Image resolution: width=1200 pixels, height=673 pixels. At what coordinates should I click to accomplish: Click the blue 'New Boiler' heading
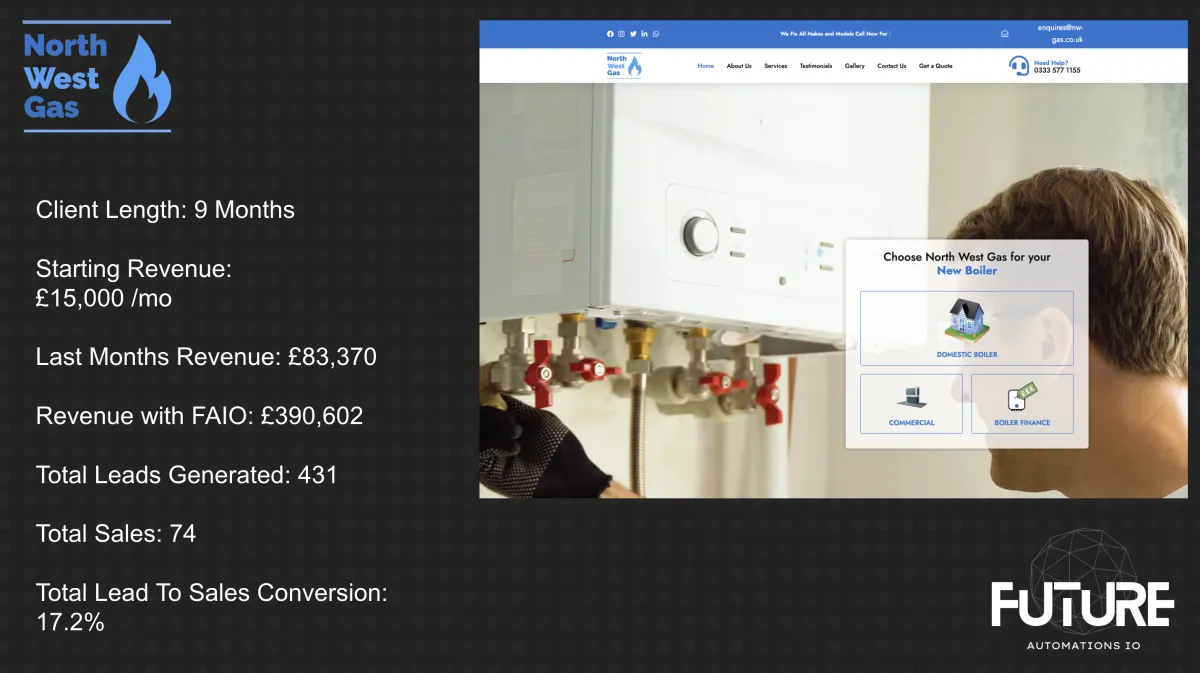pos(967,271)
